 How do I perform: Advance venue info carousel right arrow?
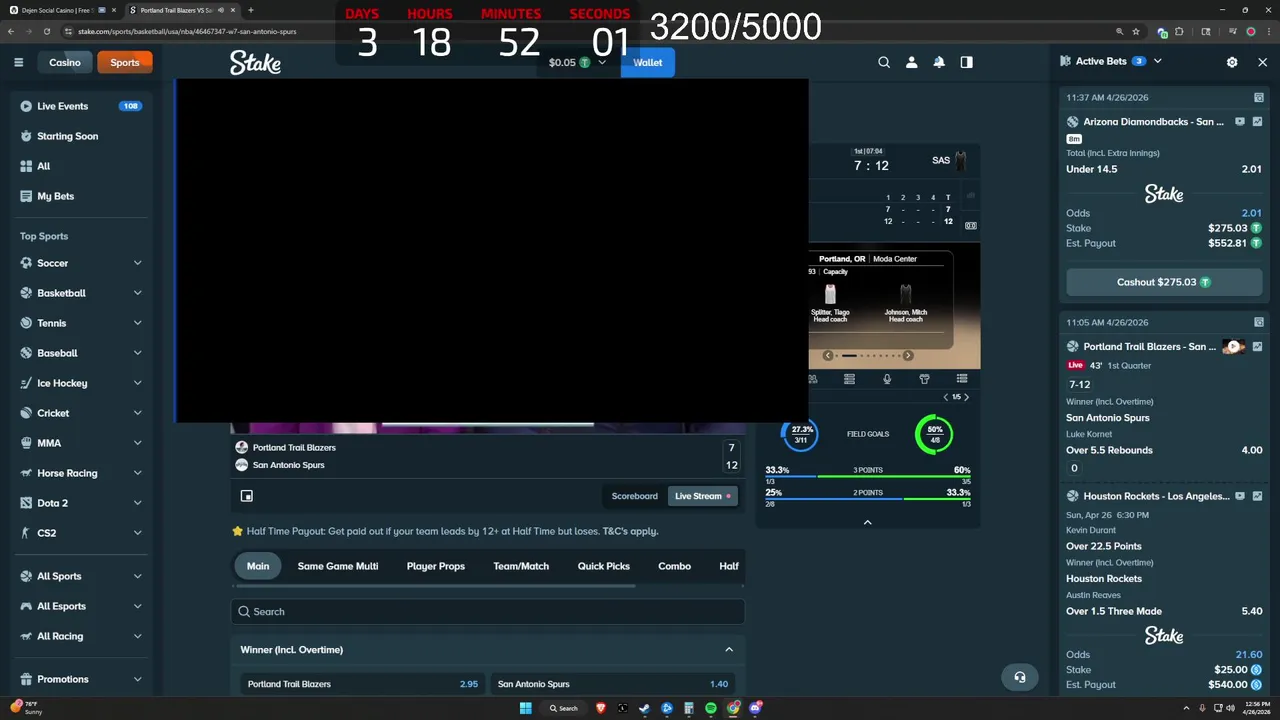907,356
